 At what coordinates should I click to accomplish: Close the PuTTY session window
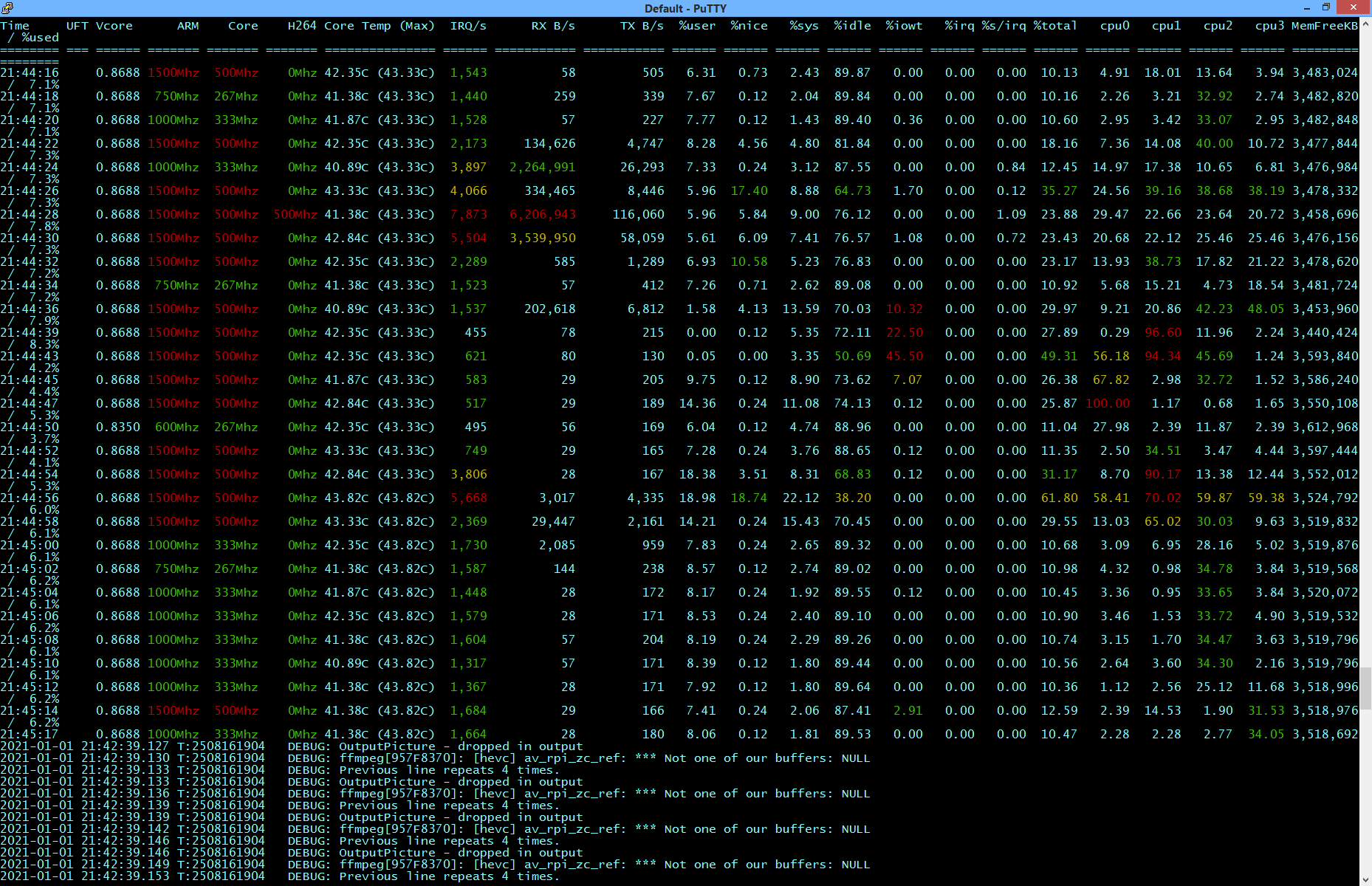click(x=1353, y=7)
